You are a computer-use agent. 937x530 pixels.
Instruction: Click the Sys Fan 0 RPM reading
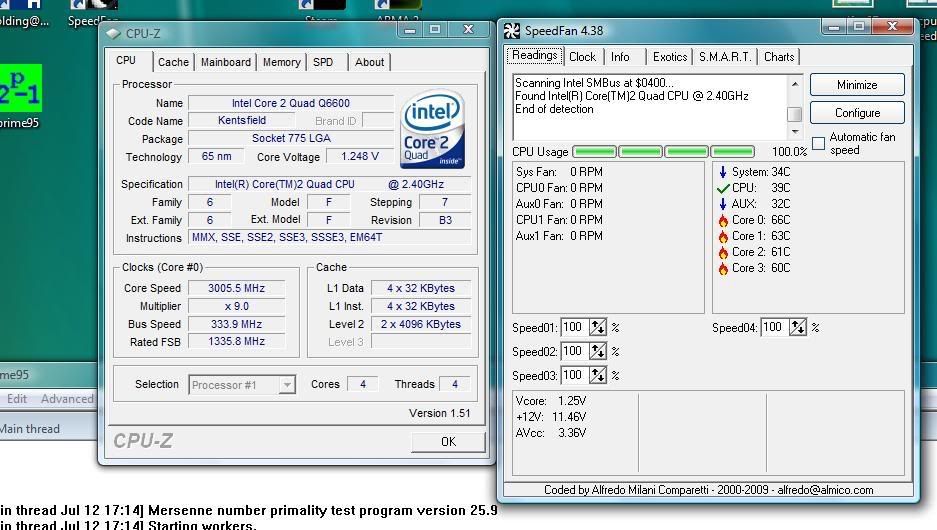(x=559, y=172)
